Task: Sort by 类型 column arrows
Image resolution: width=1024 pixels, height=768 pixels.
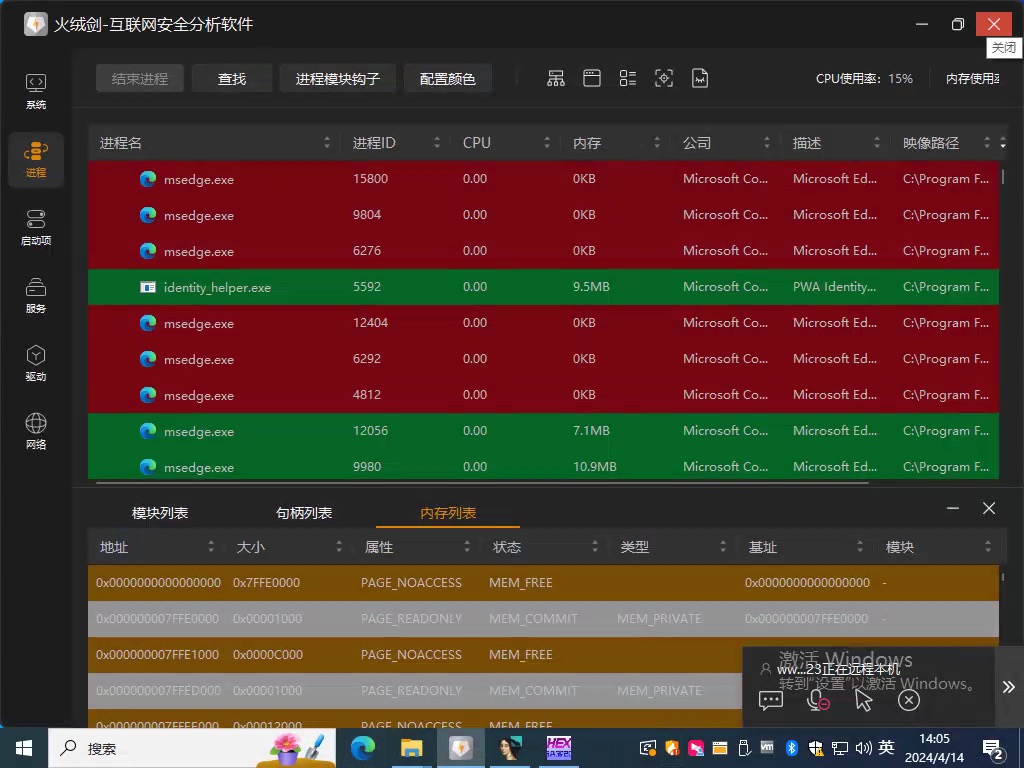Action: 723,547
